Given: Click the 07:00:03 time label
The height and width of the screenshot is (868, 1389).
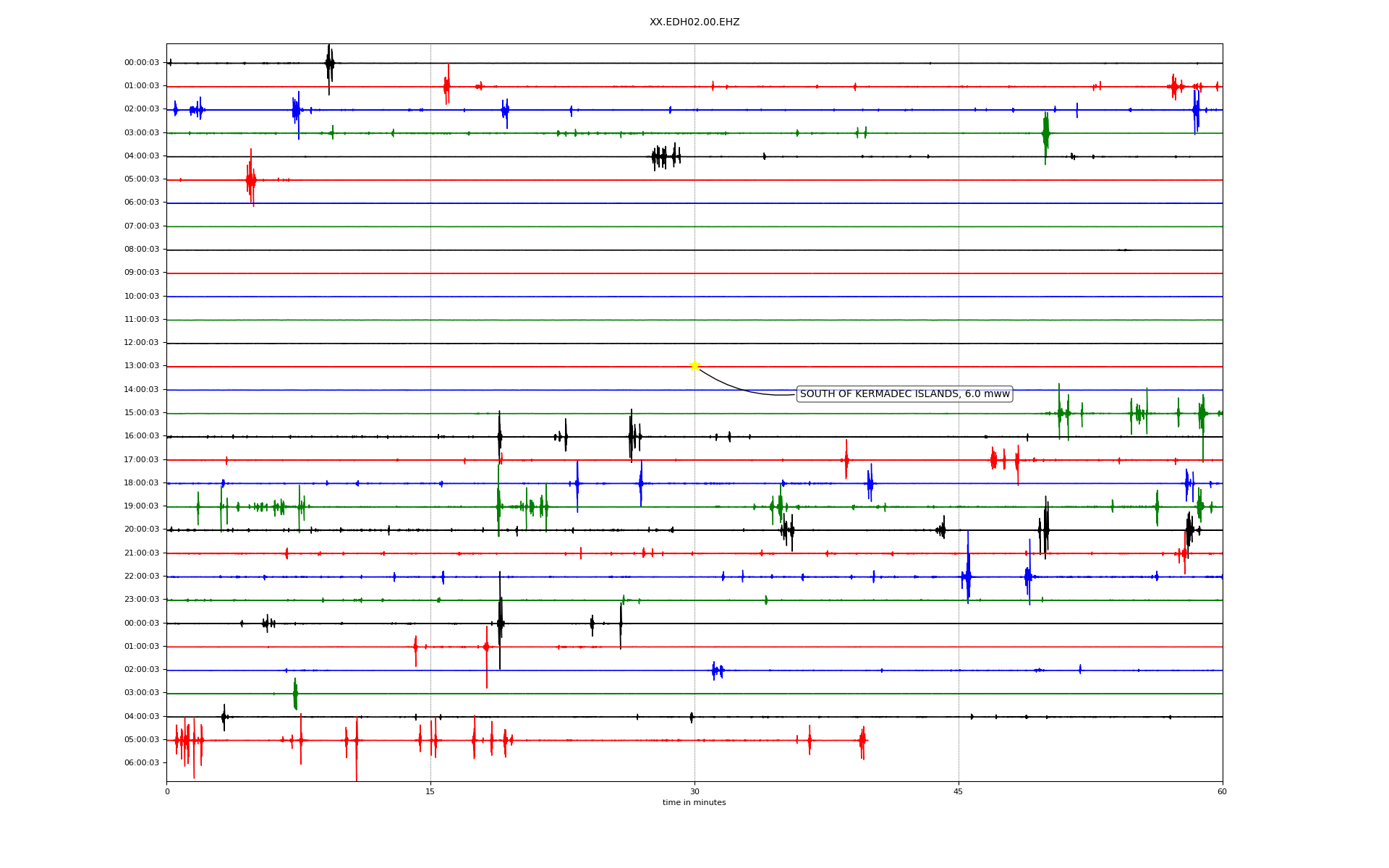Looking at the screenshot, I should (142, 226).
